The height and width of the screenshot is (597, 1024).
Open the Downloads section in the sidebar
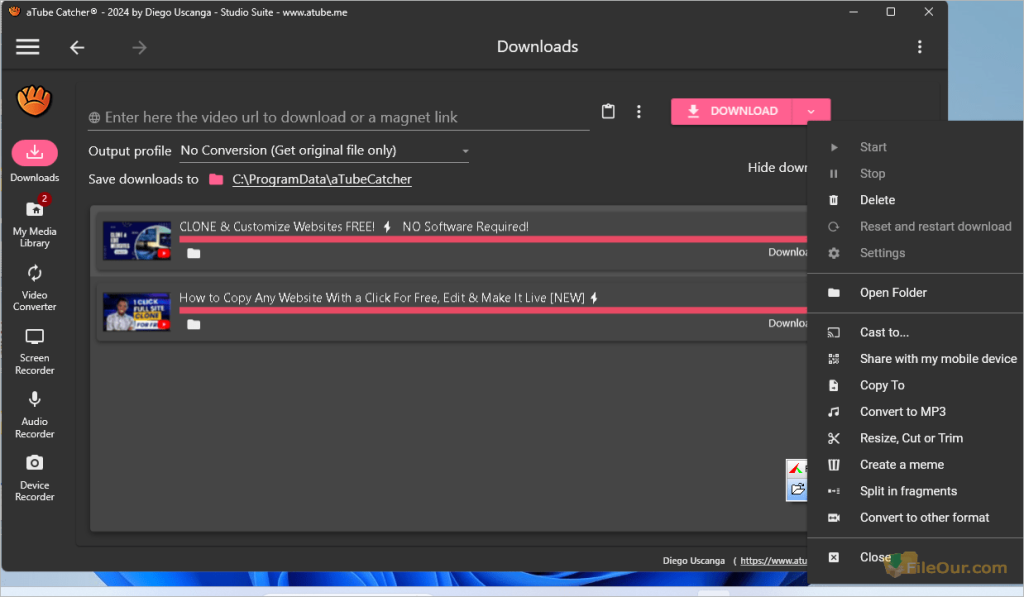34,158
